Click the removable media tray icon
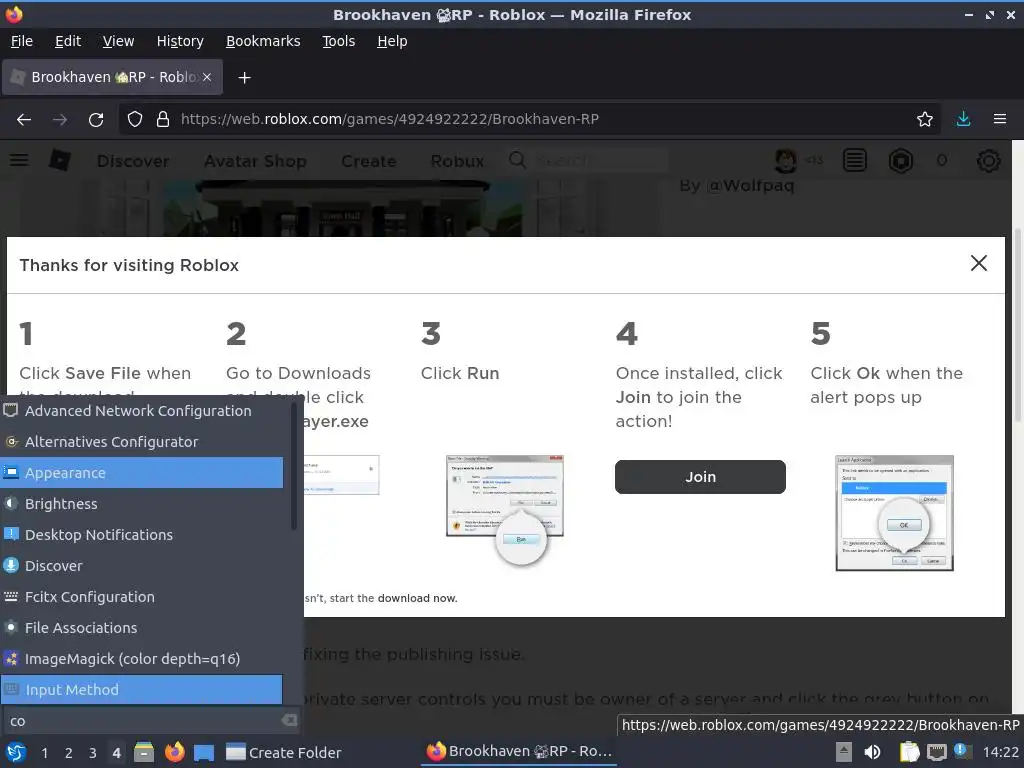Image resolution: width=1024 pixels, height=768 pixels. pos(843,752)
